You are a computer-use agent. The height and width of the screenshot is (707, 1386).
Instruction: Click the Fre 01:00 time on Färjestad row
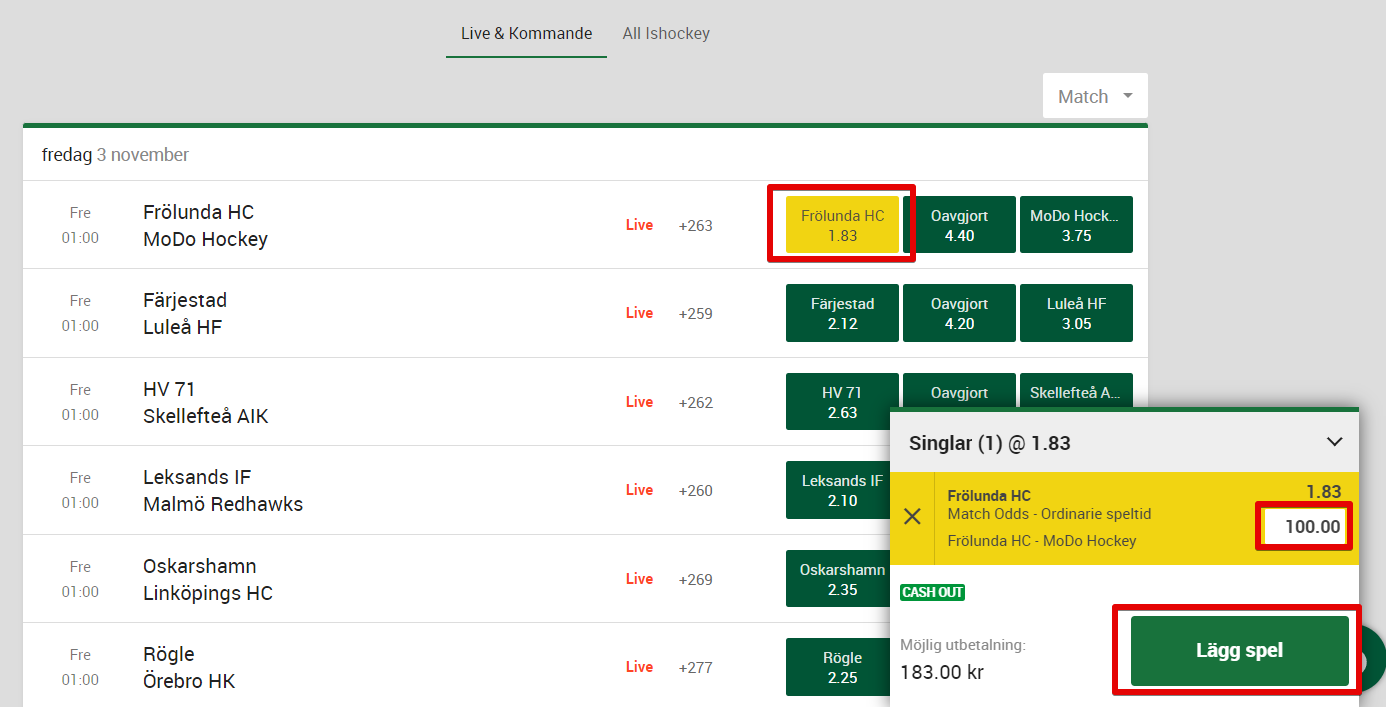point(80,313)
